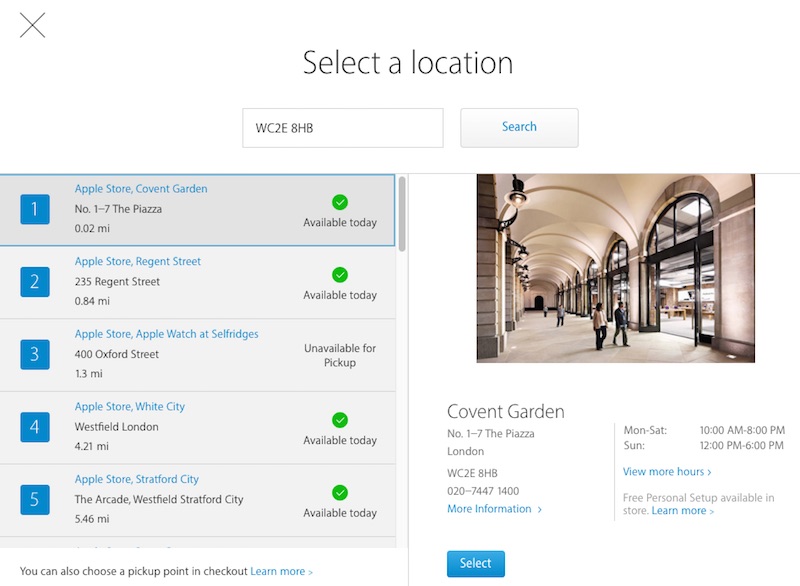Click the Covent Garden store photo
800x586 pixels.
tap(615, 268)
